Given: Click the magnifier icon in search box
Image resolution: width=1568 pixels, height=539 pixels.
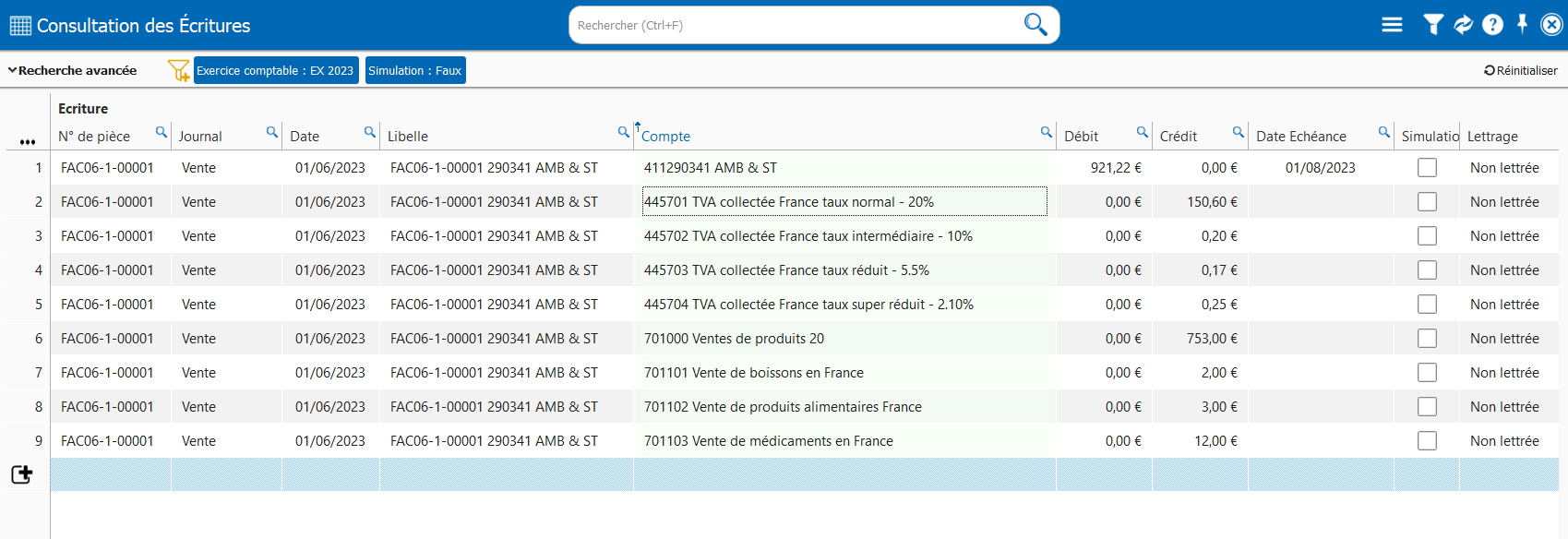Looking at the screenshot, I should coord(1035,25).
